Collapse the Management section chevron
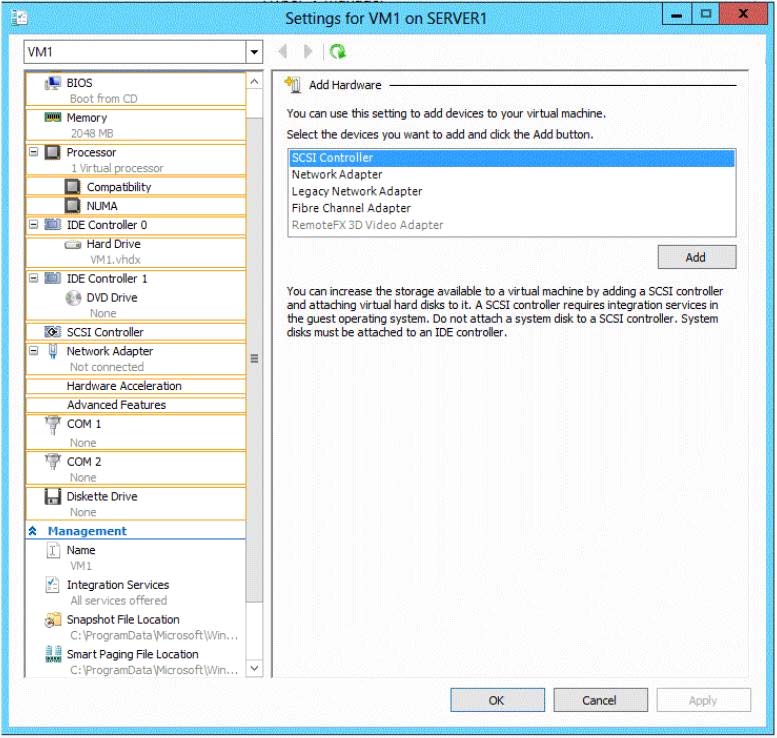 (x=33, y=531)
